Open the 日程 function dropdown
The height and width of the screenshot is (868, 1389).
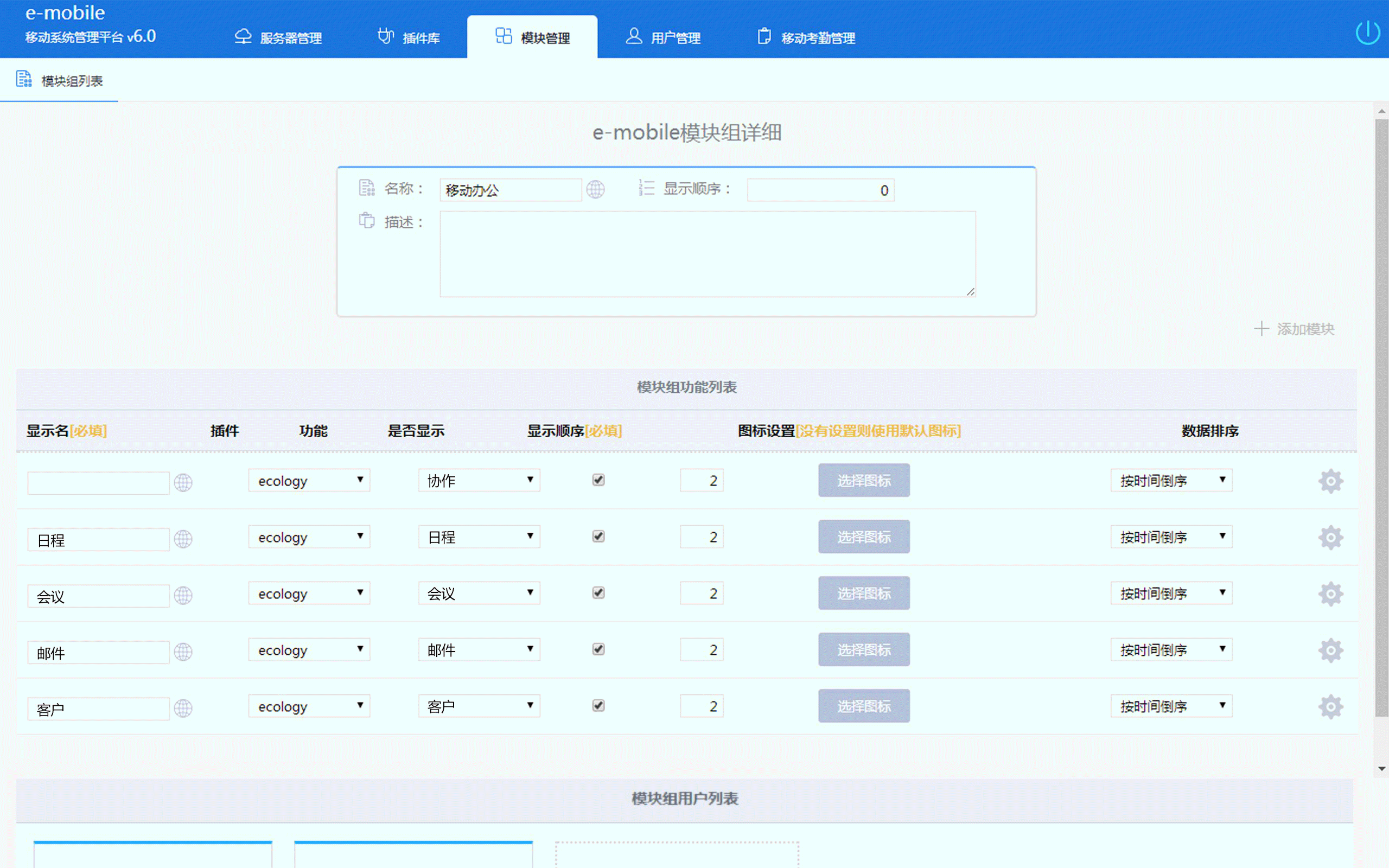479,537
